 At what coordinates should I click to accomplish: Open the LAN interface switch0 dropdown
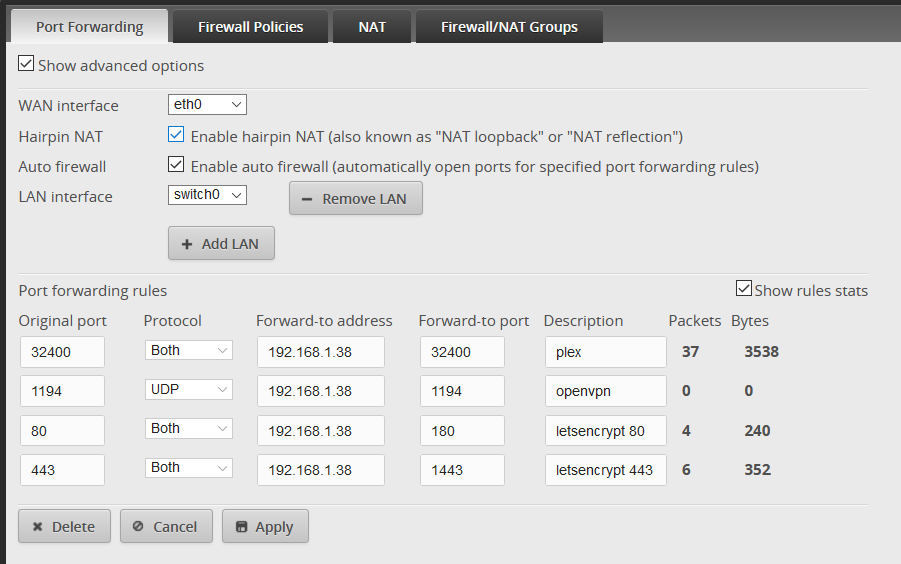click(207, 195)
